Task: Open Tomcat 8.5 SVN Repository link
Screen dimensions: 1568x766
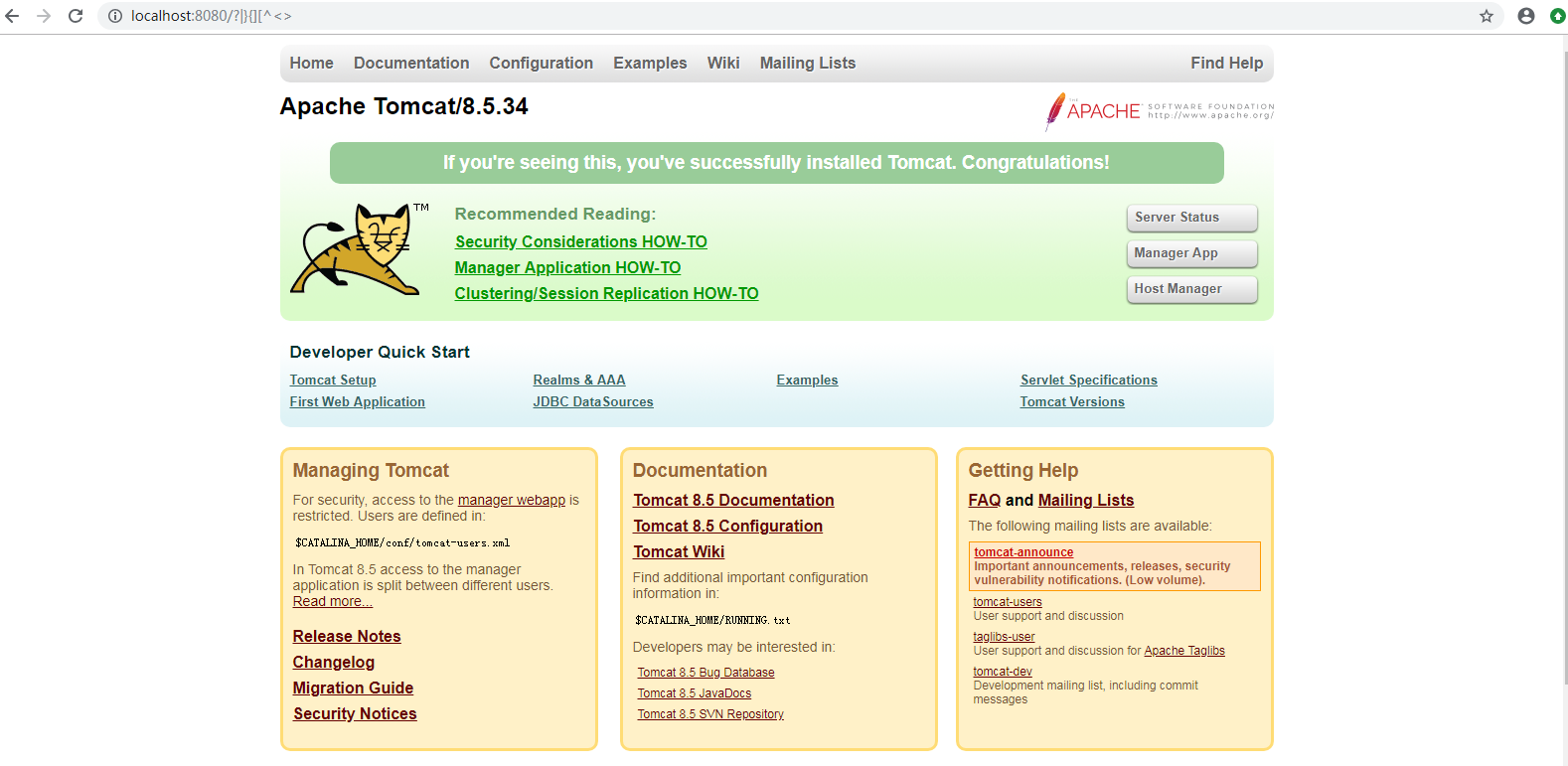Action: [x=710, y=714]
